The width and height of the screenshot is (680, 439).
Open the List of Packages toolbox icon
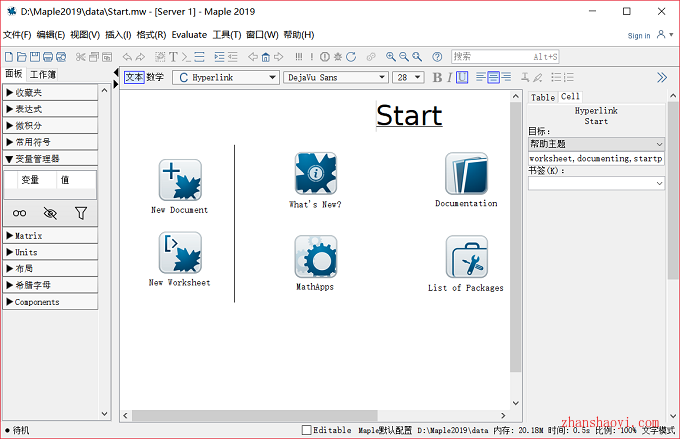click(x=467, y=256)
